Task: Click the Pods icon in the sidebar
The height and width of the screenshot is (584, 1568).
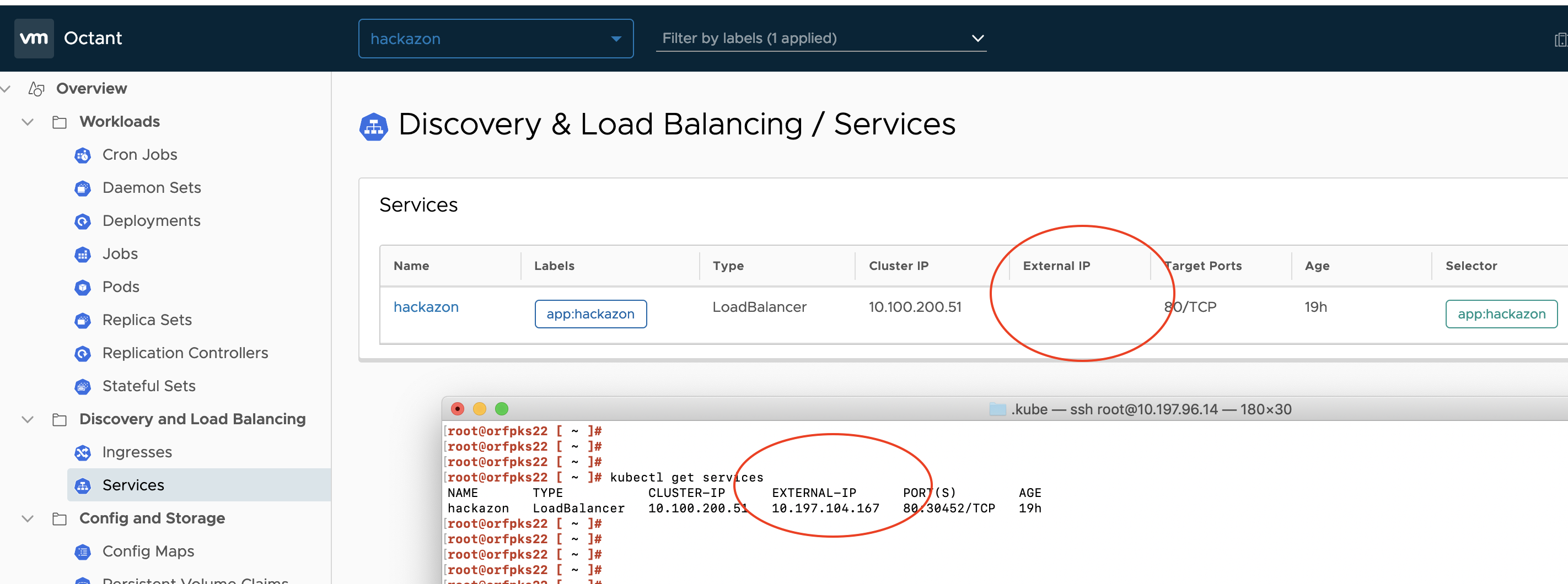Action: point(82,286)
